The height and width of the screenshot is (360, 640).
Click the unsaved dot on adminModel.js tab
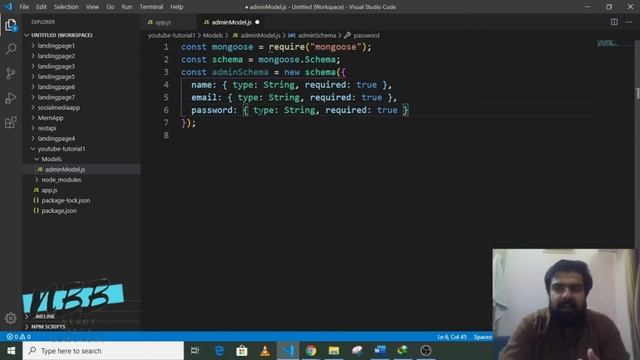[x=257, y=22]
